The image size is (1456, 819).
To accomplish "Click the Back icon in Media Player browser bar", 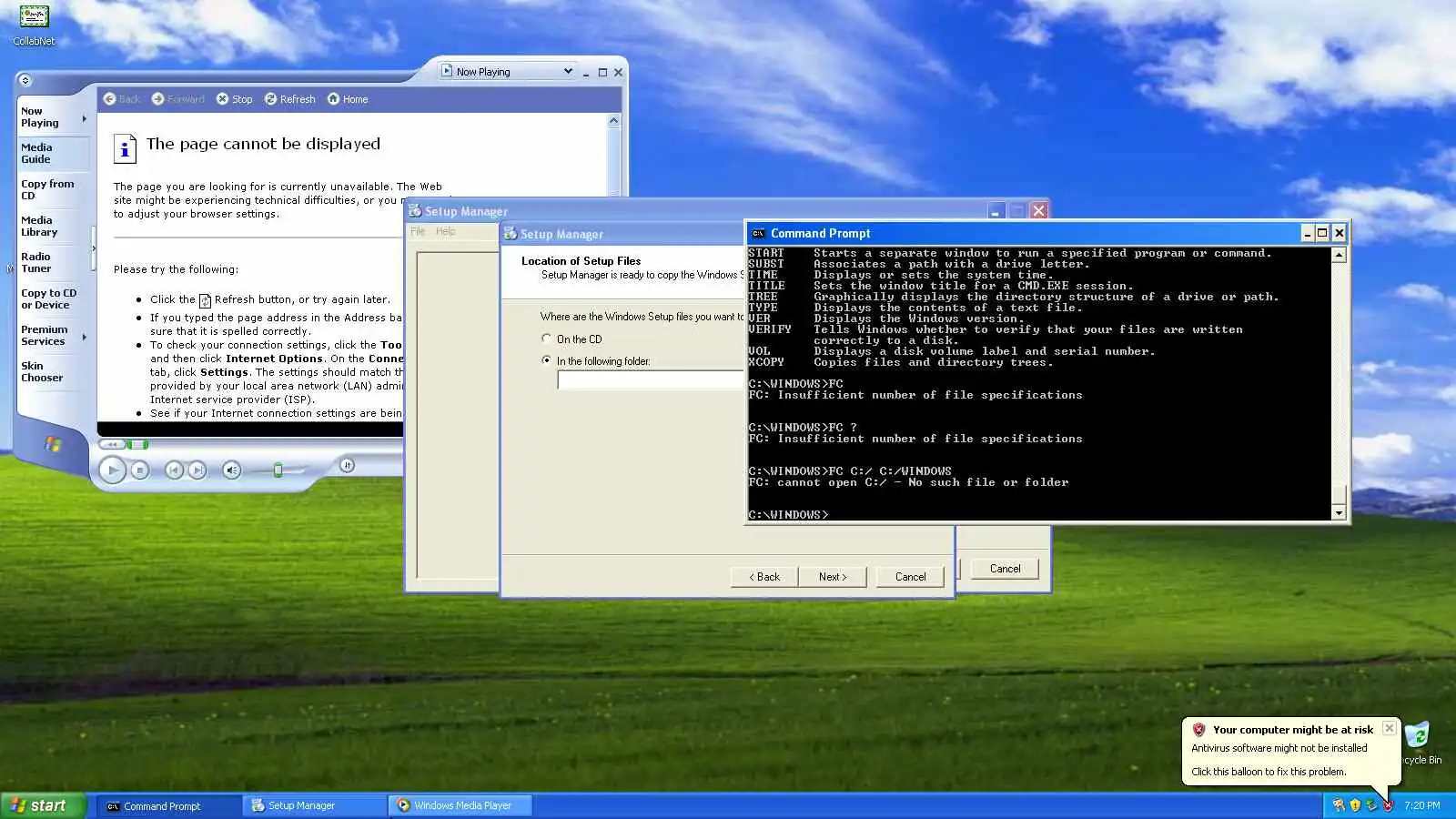I will click(109, 99).
